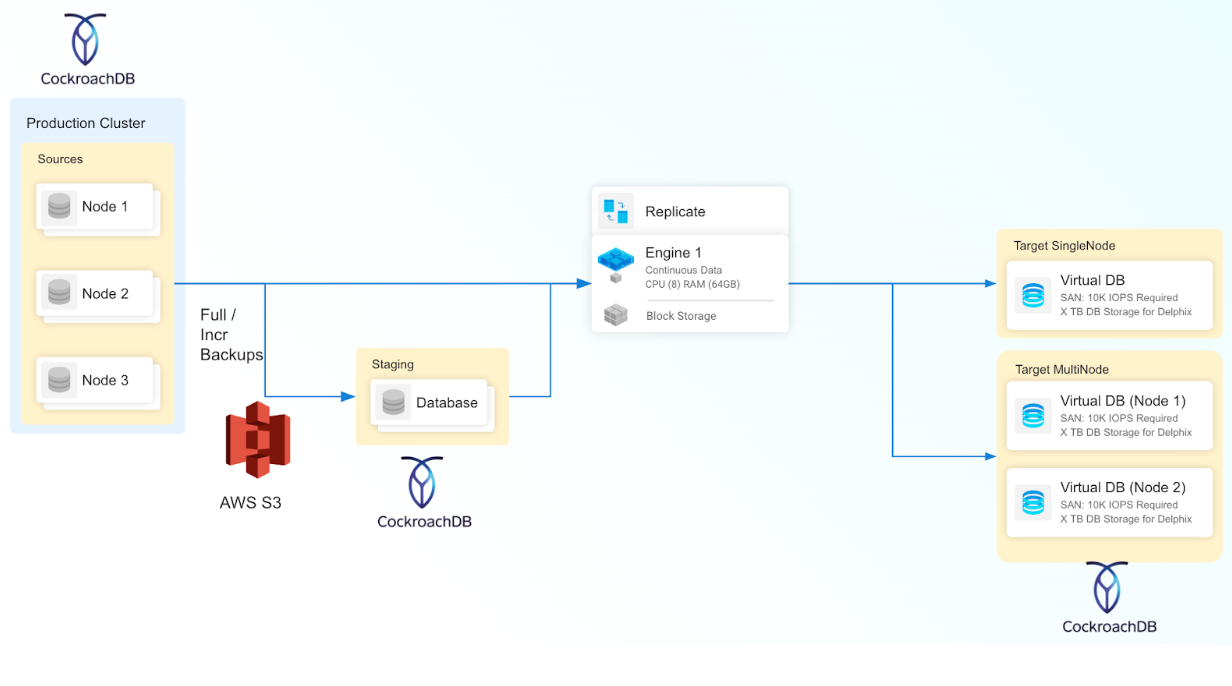The height and width of the screenshot is (686, 1232).
Task: Click the AWS S3 bucket icon
Action: point(257,440)
